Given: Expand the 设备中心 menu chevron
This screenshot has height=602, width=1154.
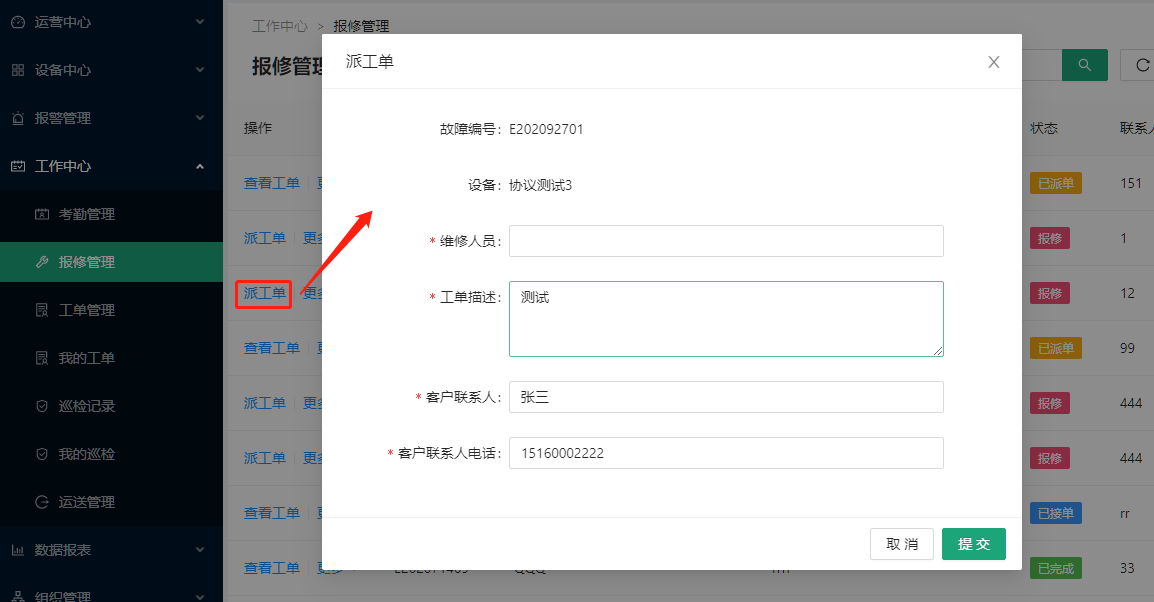Looking at the screenshot, I should click(x=200, y=70).
